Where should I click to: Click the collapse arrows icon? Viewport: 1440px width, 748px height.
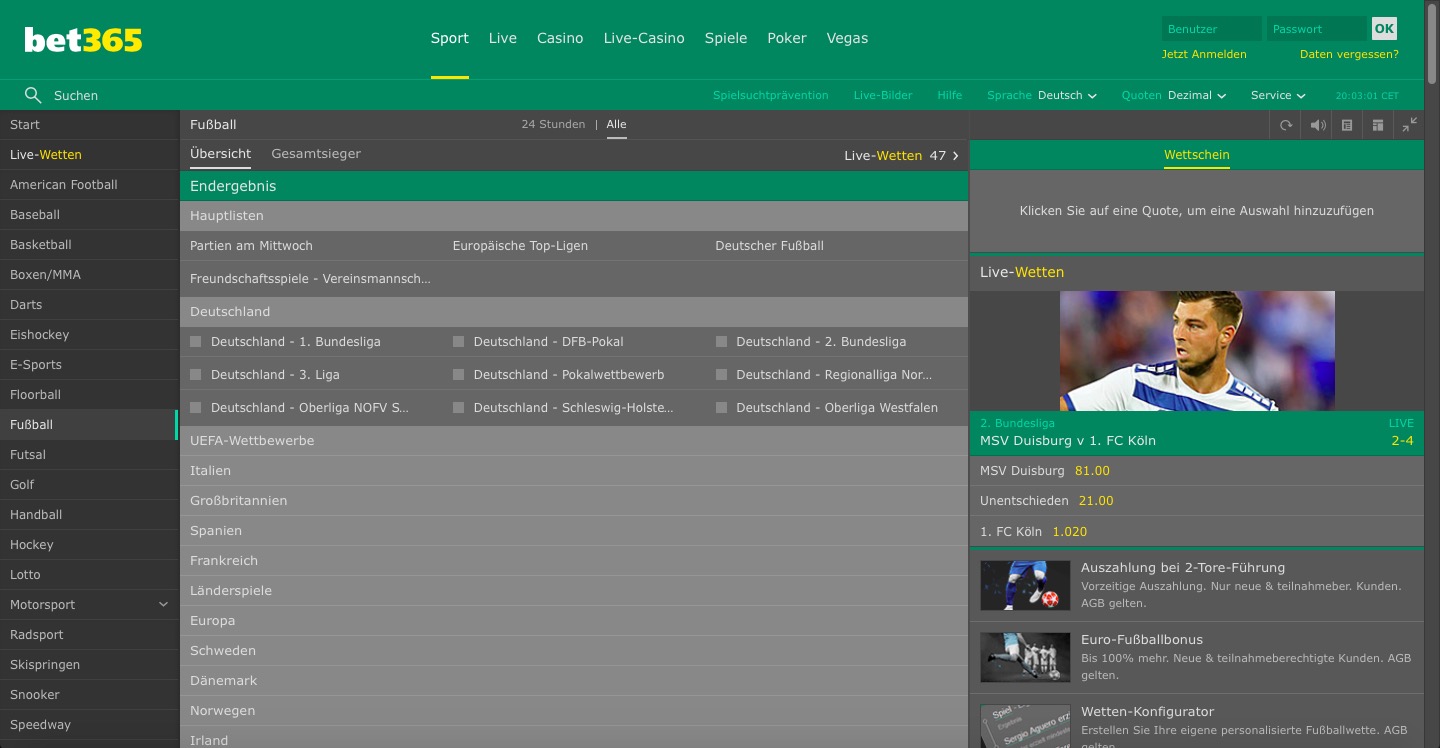pyautogui.click(x=1409, y=125)
